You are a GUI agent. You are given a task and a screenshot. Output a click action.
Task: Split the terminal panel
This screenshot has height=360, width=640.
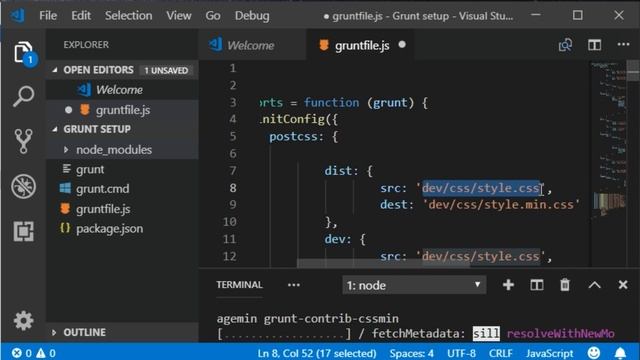point(537,285)
